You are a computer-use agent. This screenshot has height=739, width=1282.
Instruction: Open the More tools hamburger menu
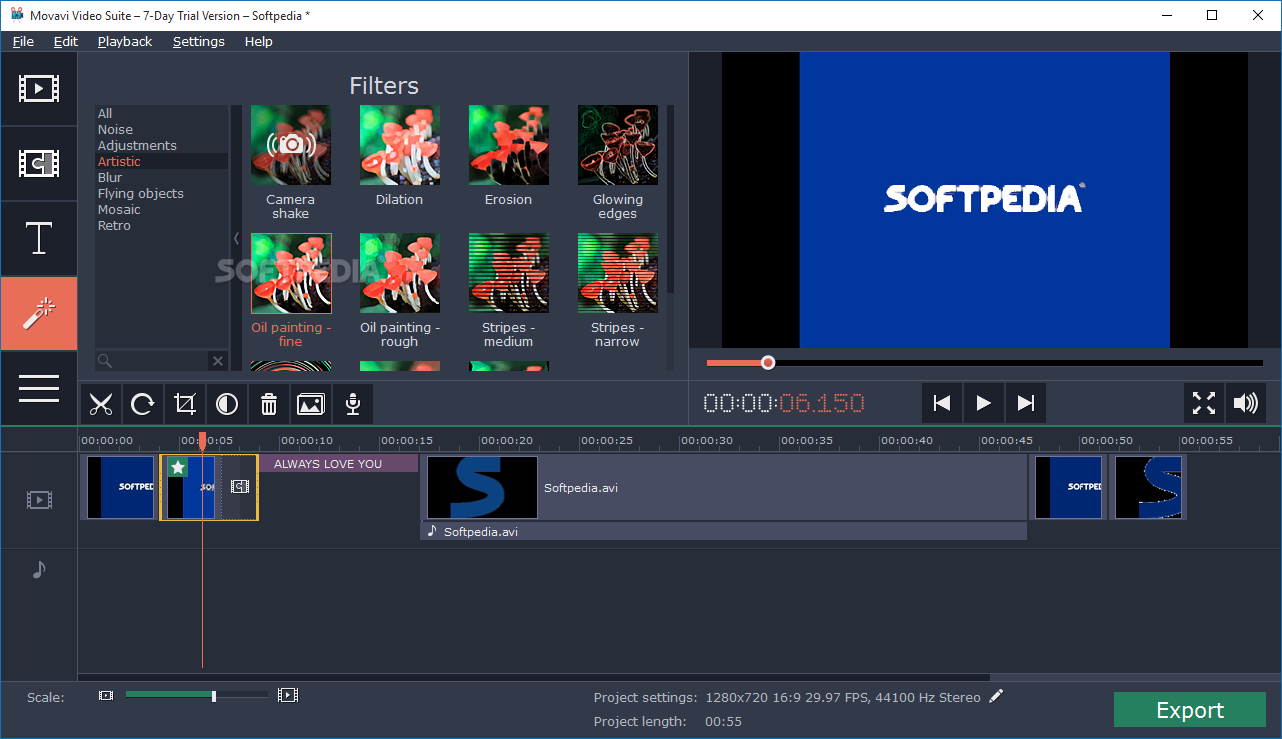tap(38, 388)
